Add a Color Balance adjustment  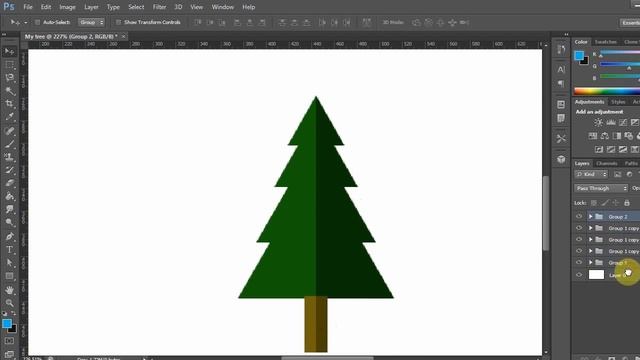click(605, 136)
